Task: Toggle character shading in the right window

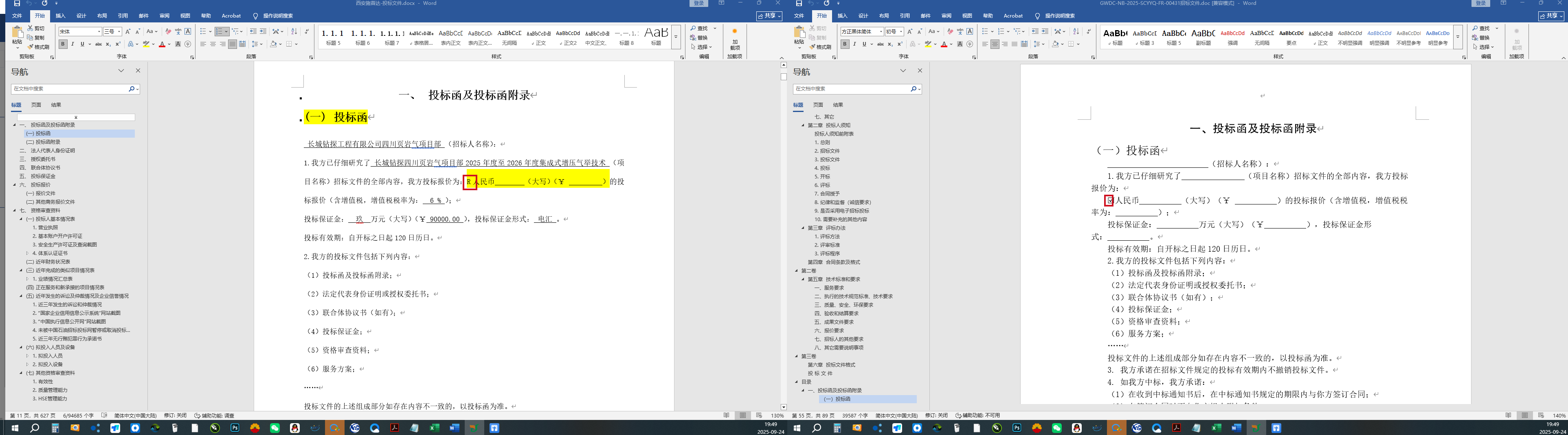Action: pyautogui.click(x=960, y=44)
